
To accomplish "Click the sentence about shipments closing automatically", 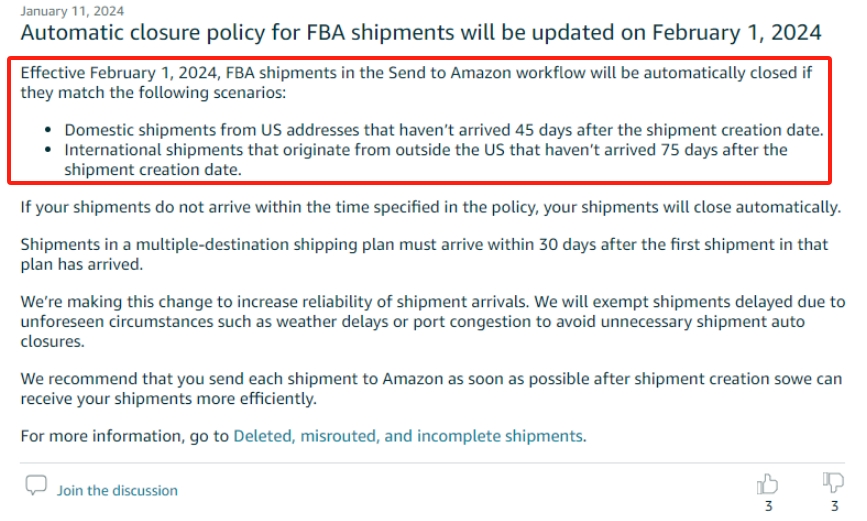I will click(x=431, y=207).
